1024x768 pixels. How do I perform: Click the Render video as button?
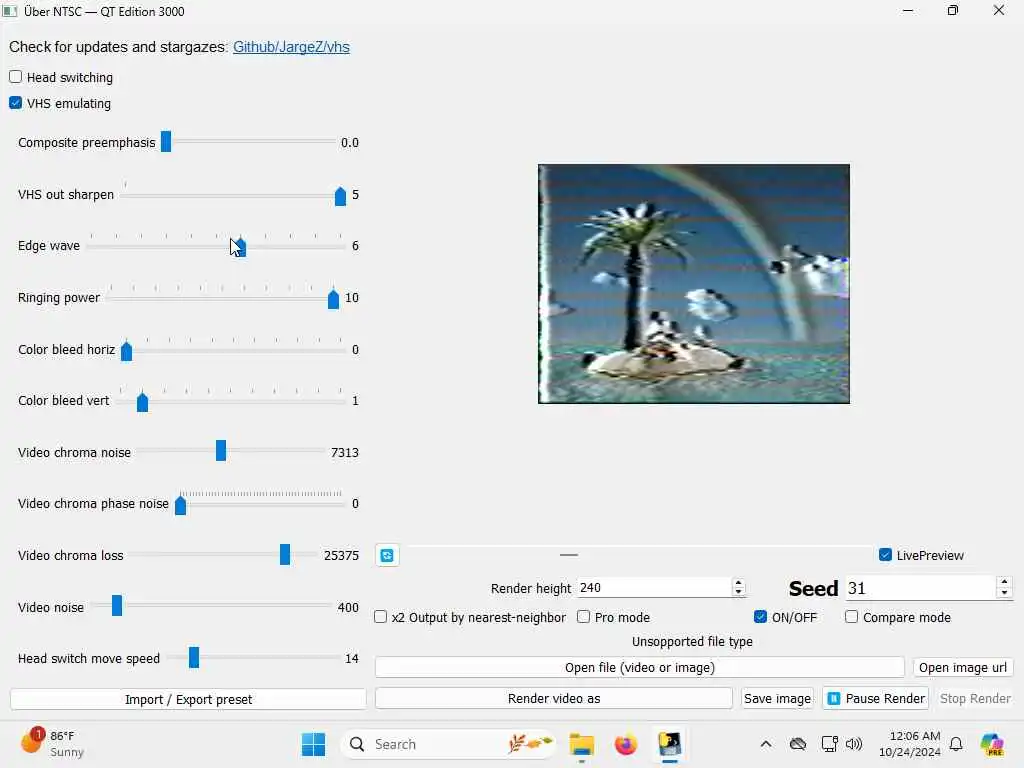tap(554, 699)
